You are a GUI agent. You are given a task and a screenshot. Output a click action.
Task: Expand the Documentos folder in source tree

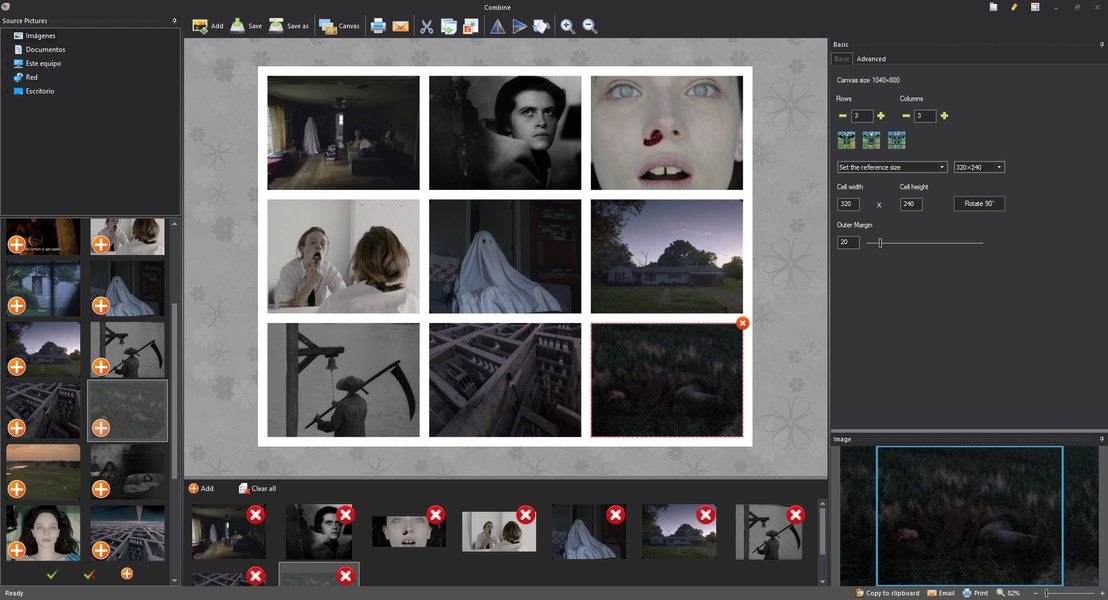(8, 49)
